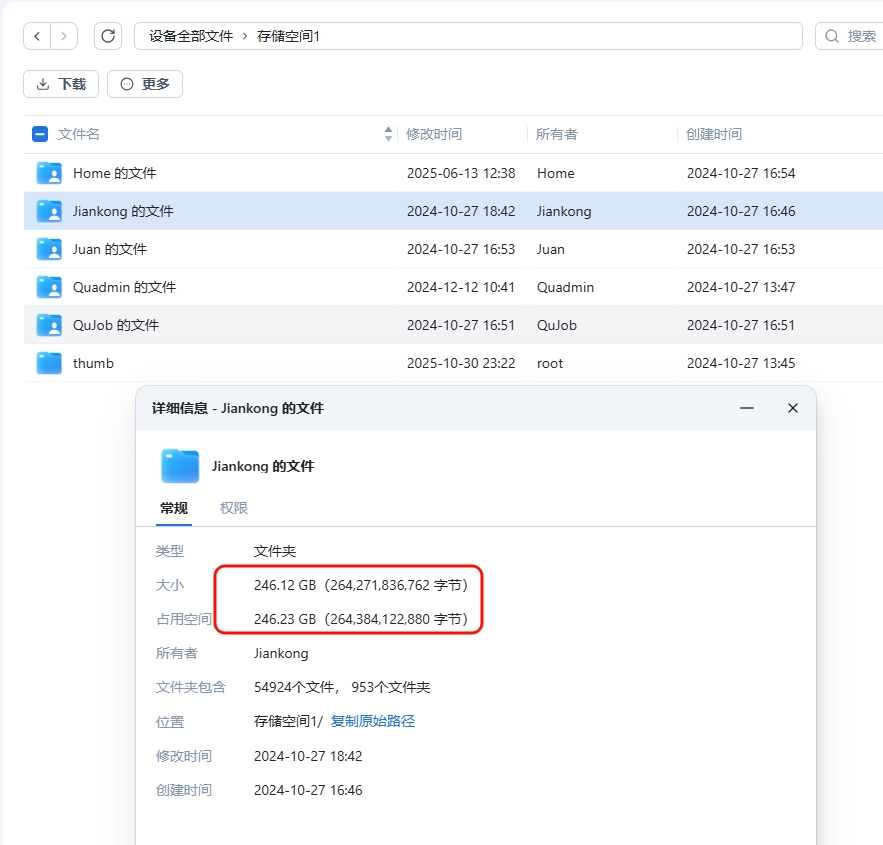Click created time 2024-10-27 16:54
883x845 pixels.
coord(741,173)
